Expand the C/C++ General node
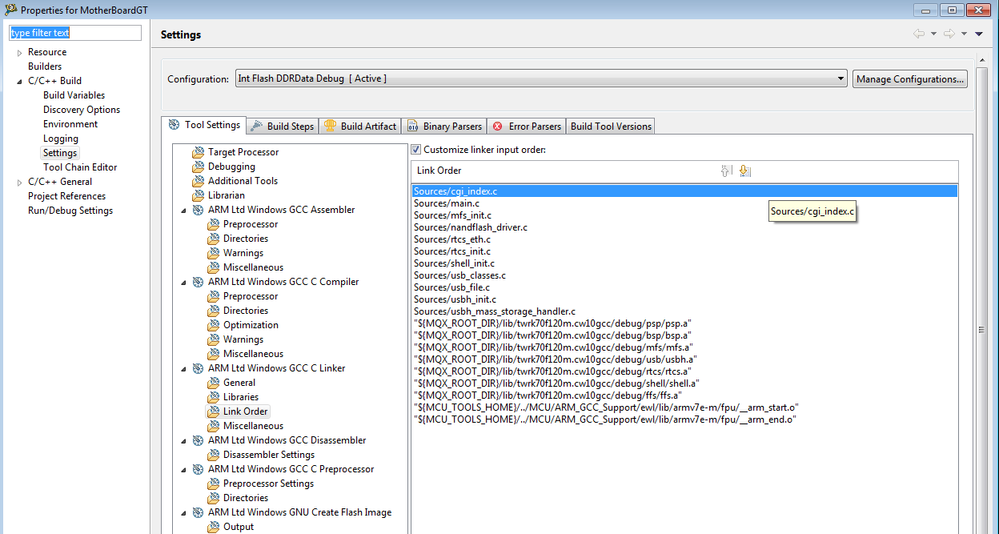 (x=20, y=182)
